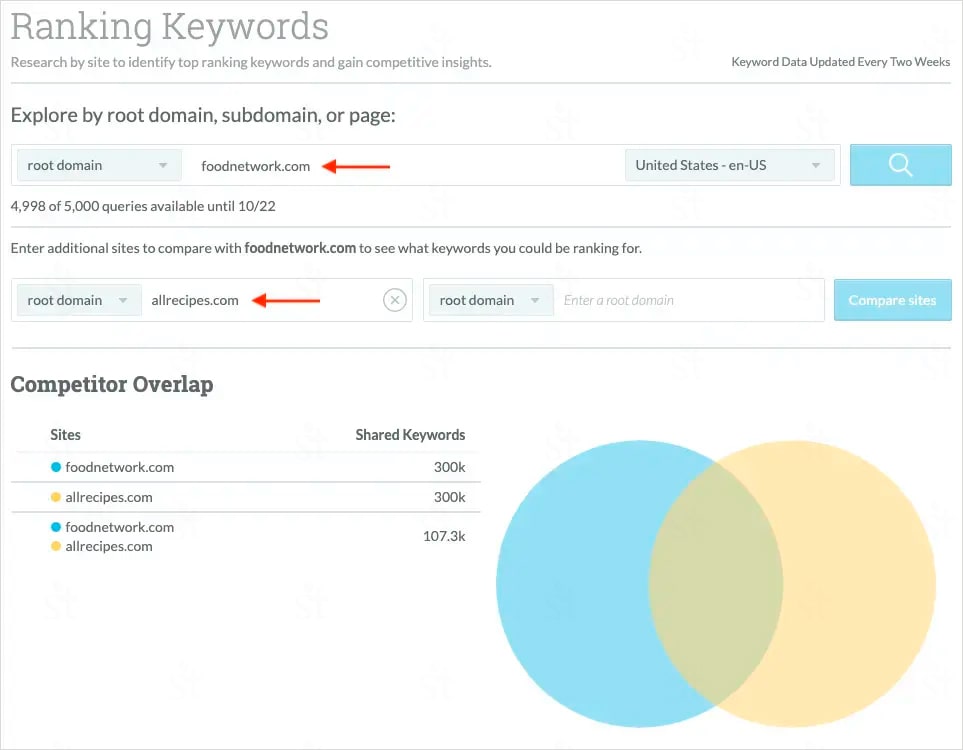Click the Sites column header
The width and height of the screenshot is (963, 750).
65,435
